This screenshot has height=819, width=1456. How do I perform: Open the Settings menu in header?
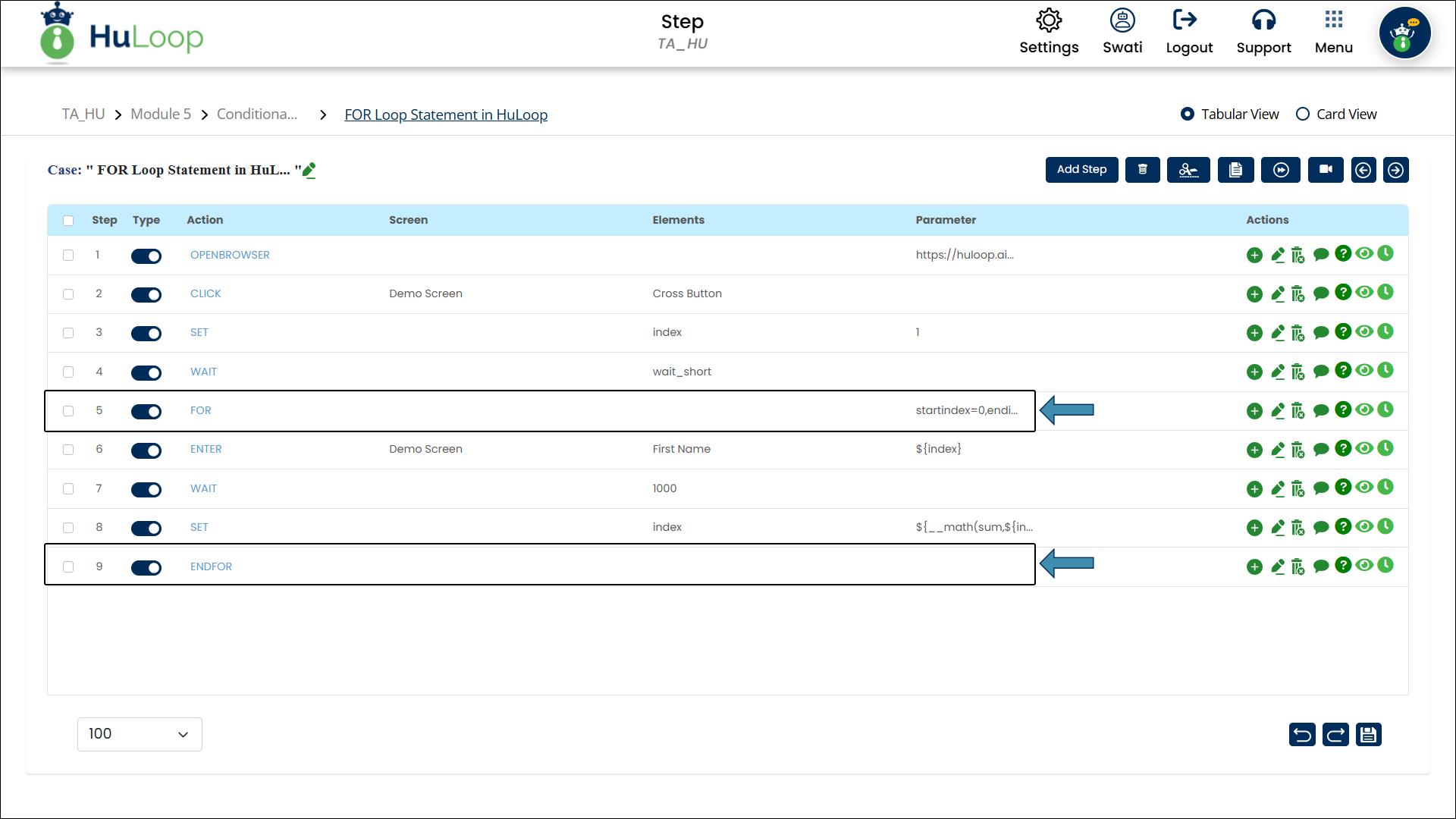(1049, 32)
